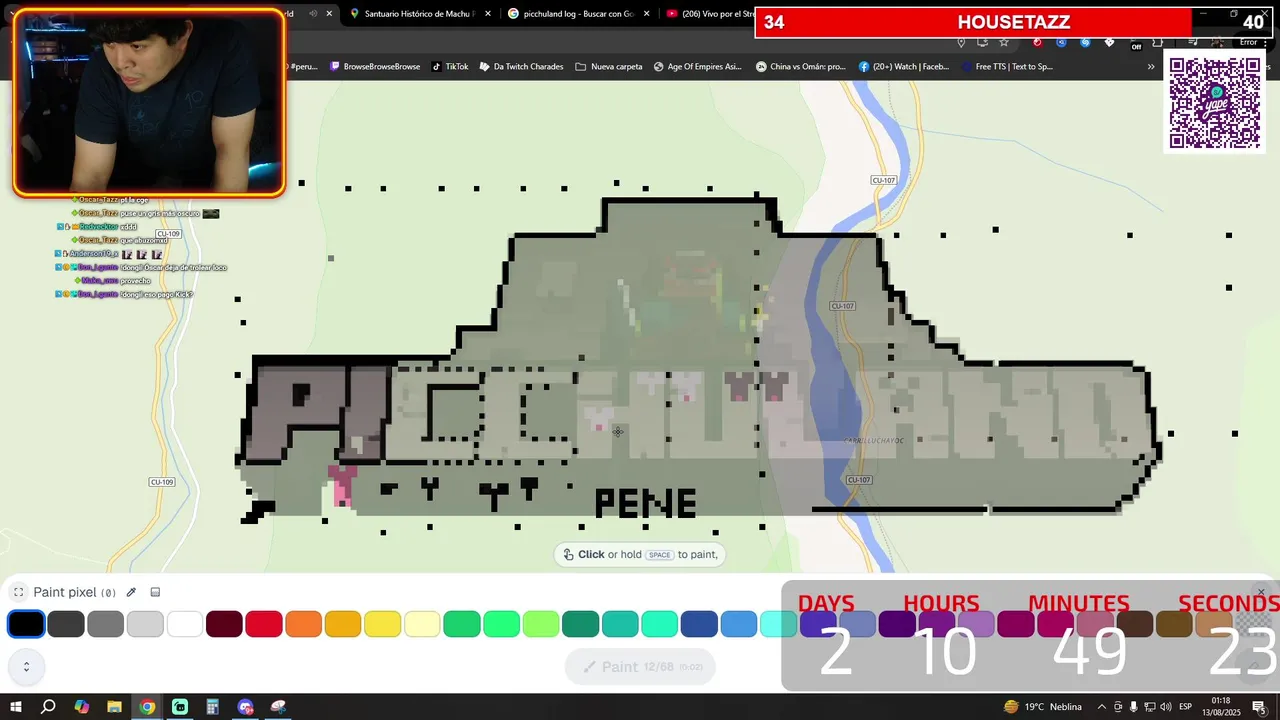Open Windows taskbar search
This screenshot has width=1280, height=720.
click(48, 707)
